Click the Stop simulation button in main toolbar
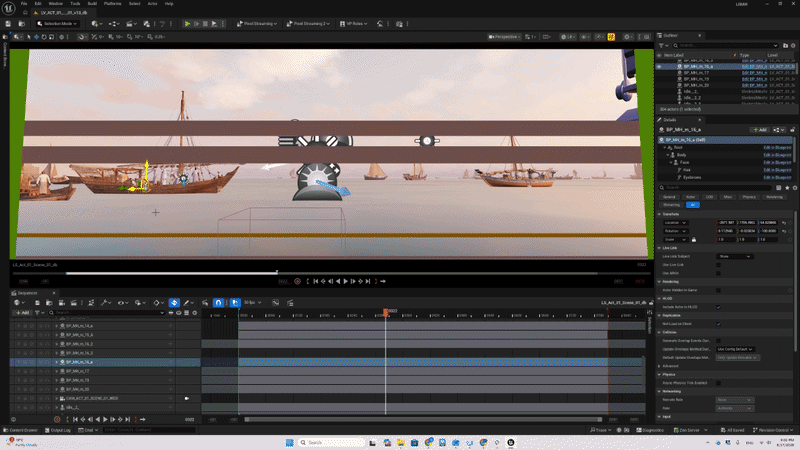This screenshot has width=800, height=450. click(x=205, y=23)
